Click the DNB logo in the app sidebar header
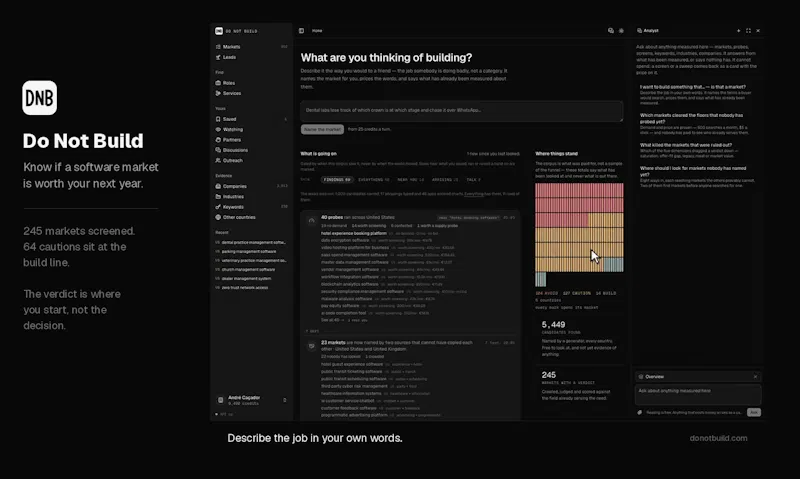This screenshot has height=479, width=800. click(219, 31)
